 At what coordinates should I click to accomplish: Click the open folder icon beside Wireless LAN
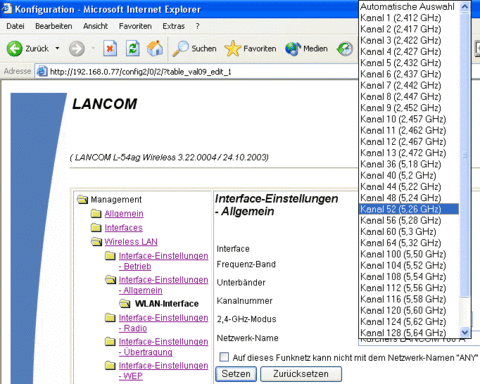(96, 241)
